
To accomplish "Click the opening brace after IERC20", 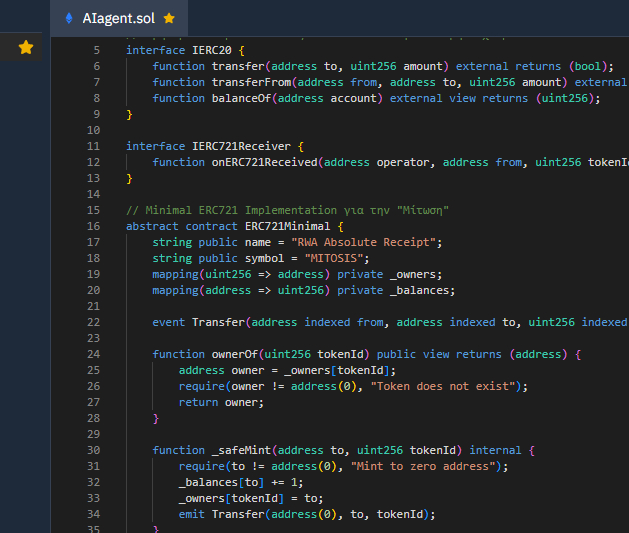I will pos(241,51).
